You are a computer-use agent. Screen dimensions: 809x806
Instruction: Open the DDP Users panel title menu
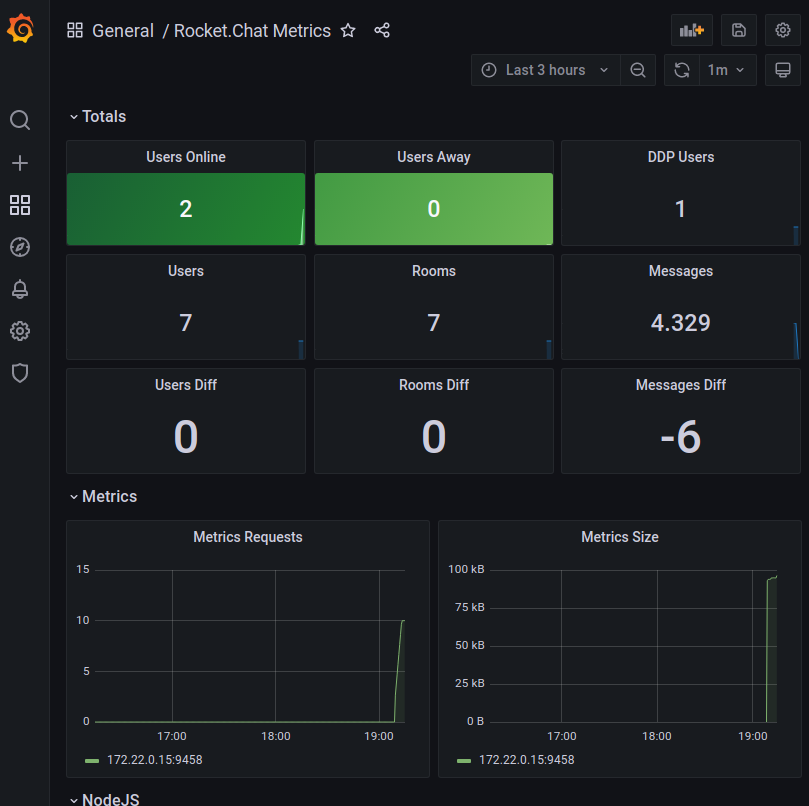[x=681, y=157]
